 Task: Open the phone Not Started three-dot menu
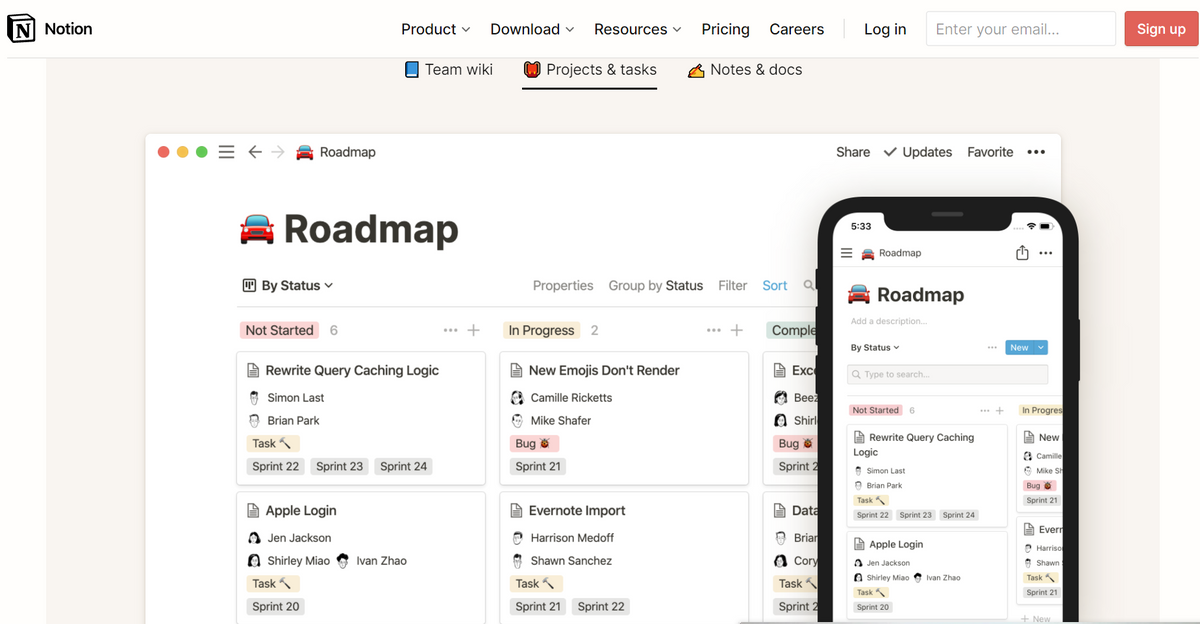[985, 410]
